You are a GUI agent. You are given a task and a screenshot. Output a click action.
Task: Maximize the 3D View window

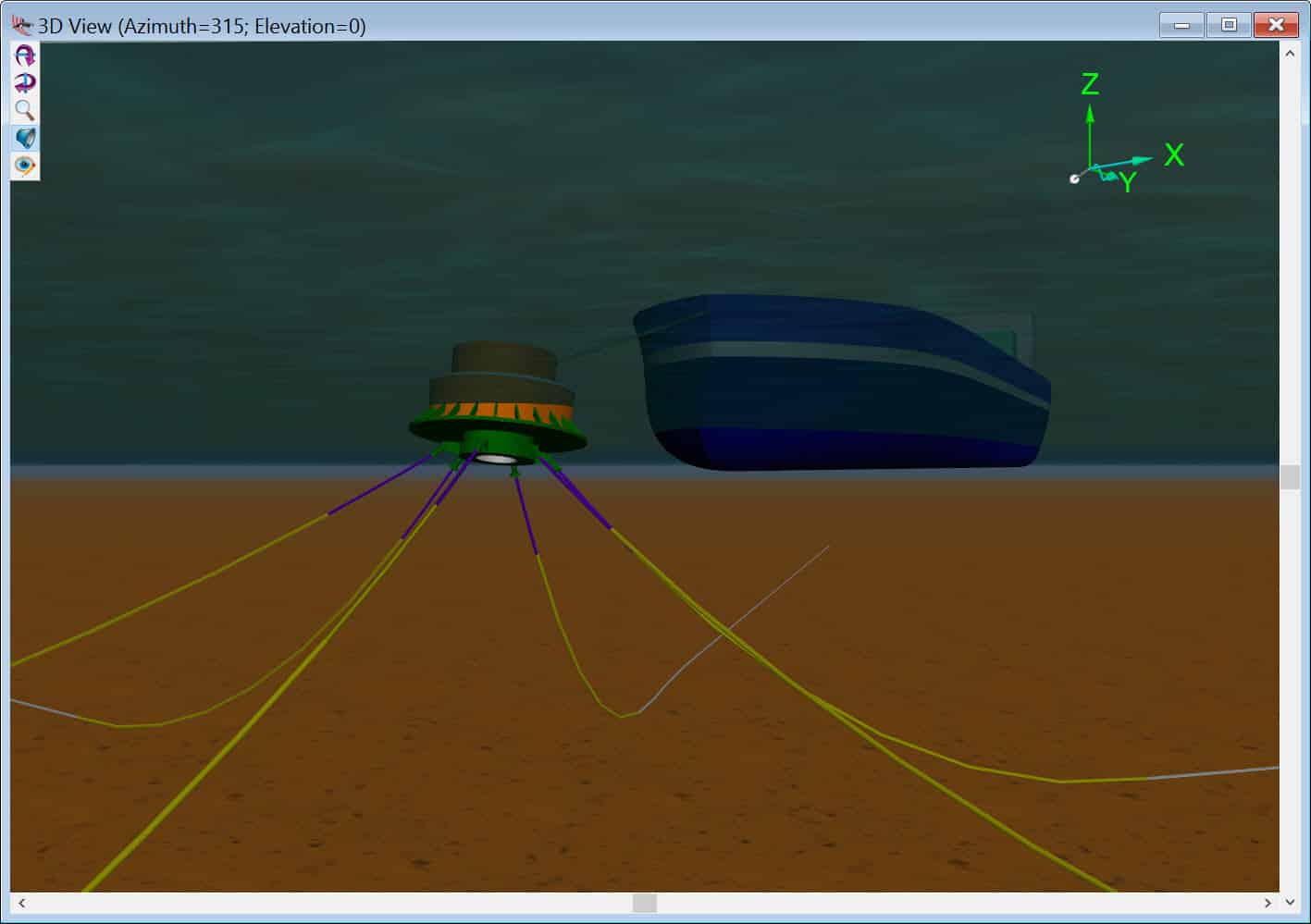(1229, 25)
